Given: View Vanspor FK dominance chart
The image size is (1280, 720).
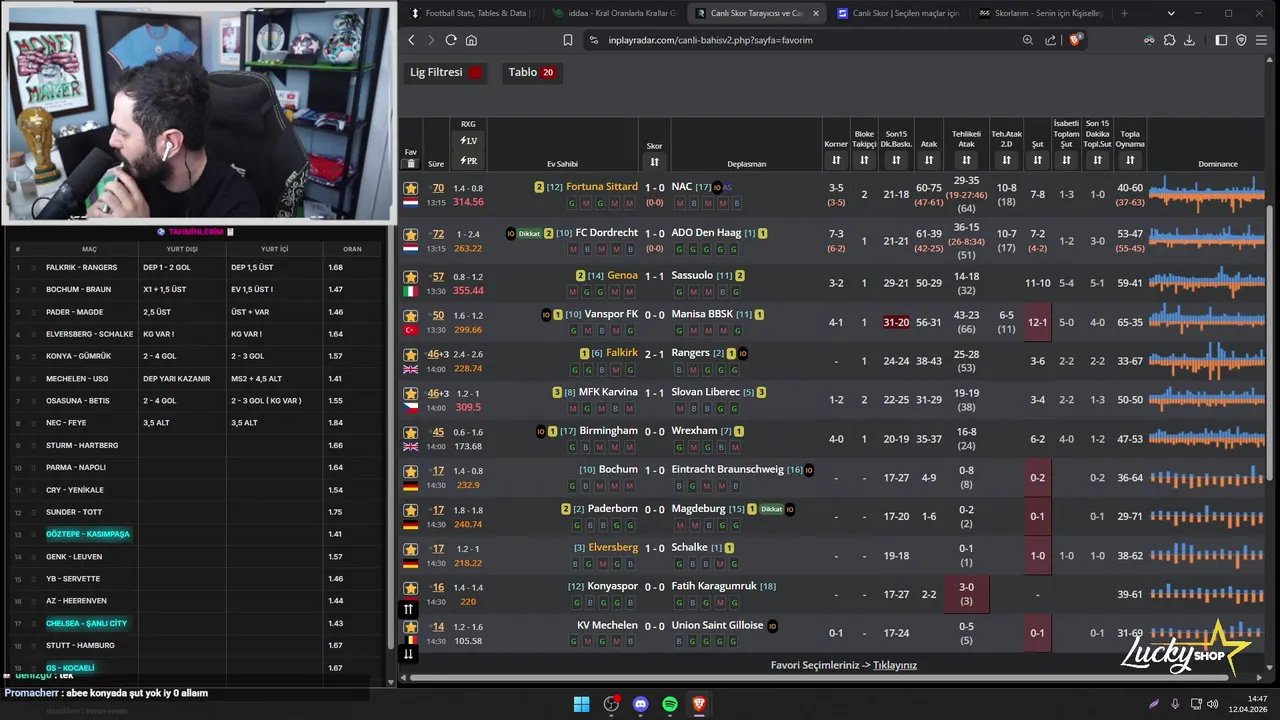Looking at the screenshot, I should coord(1207,322).
